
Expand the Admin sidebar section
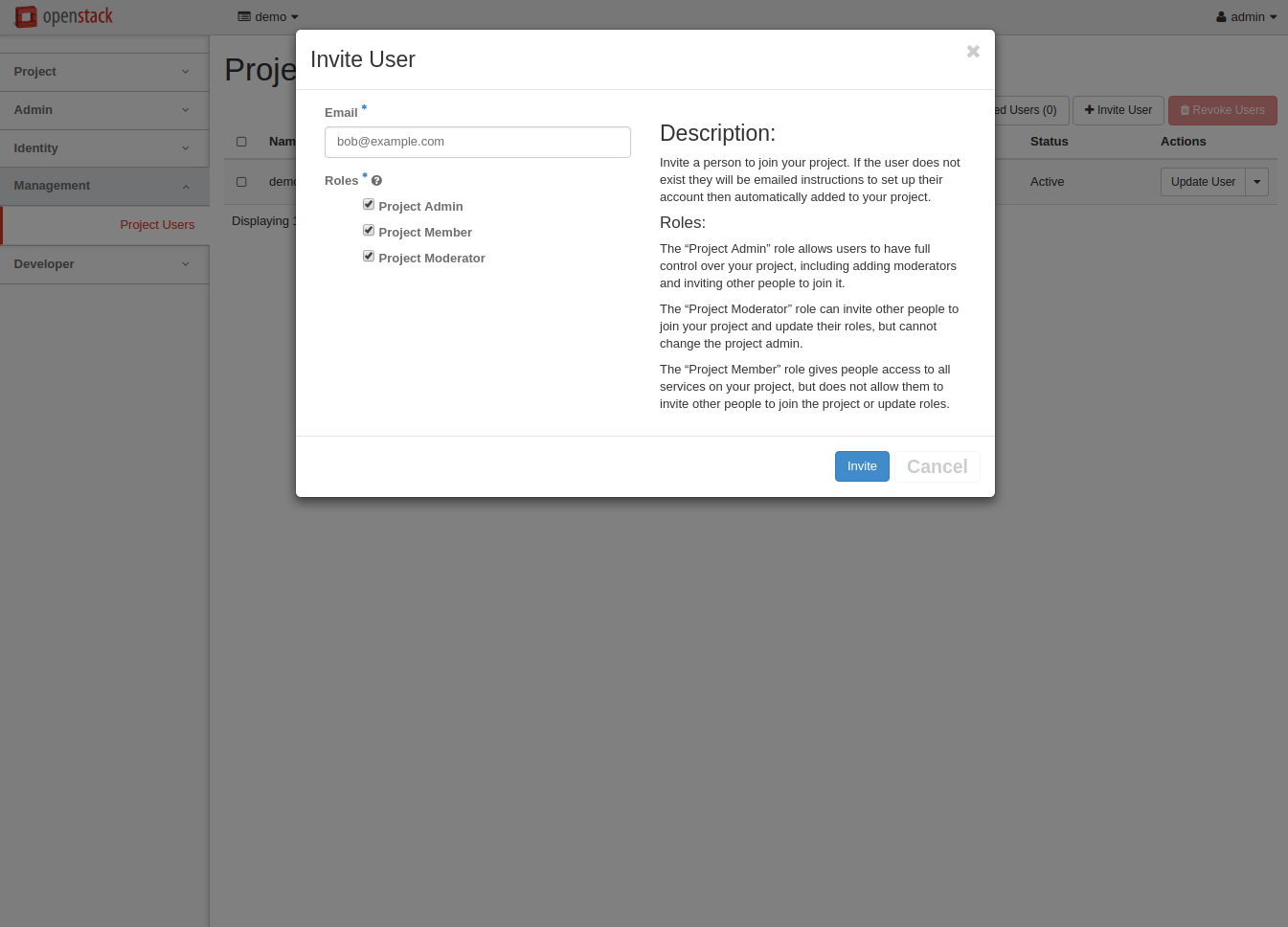tap(104, 110)
